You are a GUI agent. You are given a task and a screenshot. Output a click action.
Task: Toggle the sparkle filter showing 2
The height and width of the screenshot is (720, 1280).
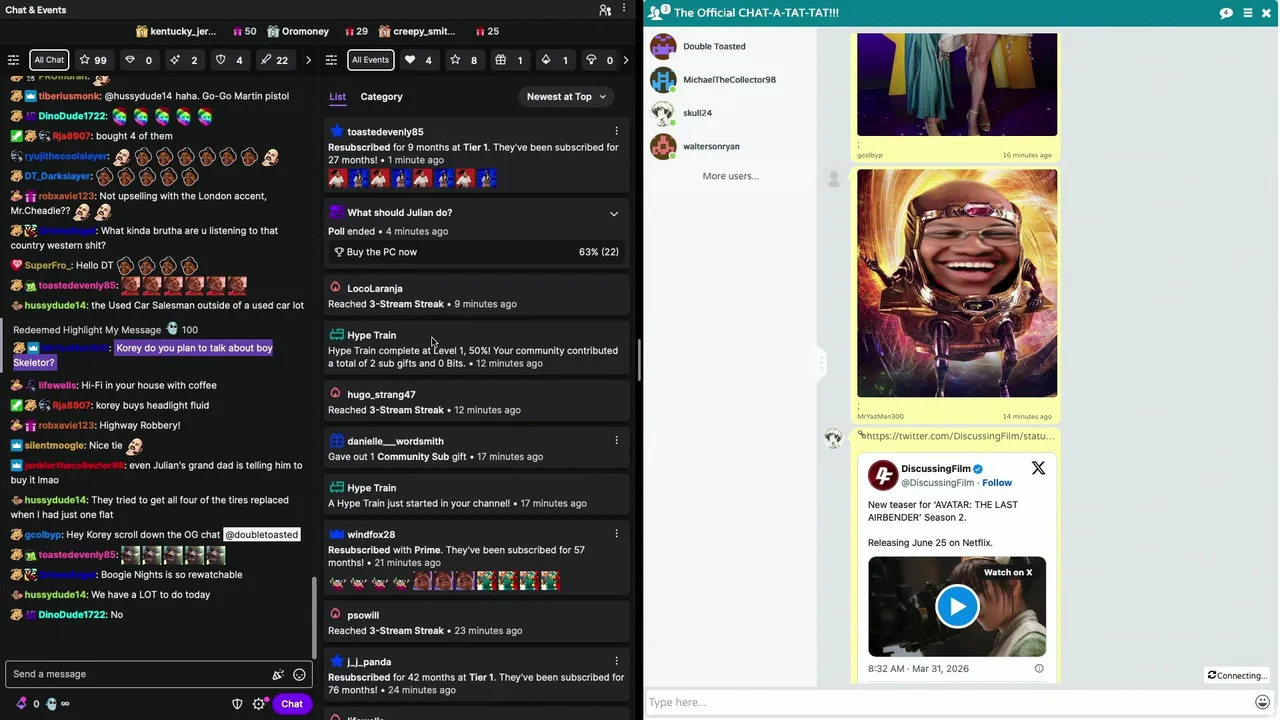point(184,60)
